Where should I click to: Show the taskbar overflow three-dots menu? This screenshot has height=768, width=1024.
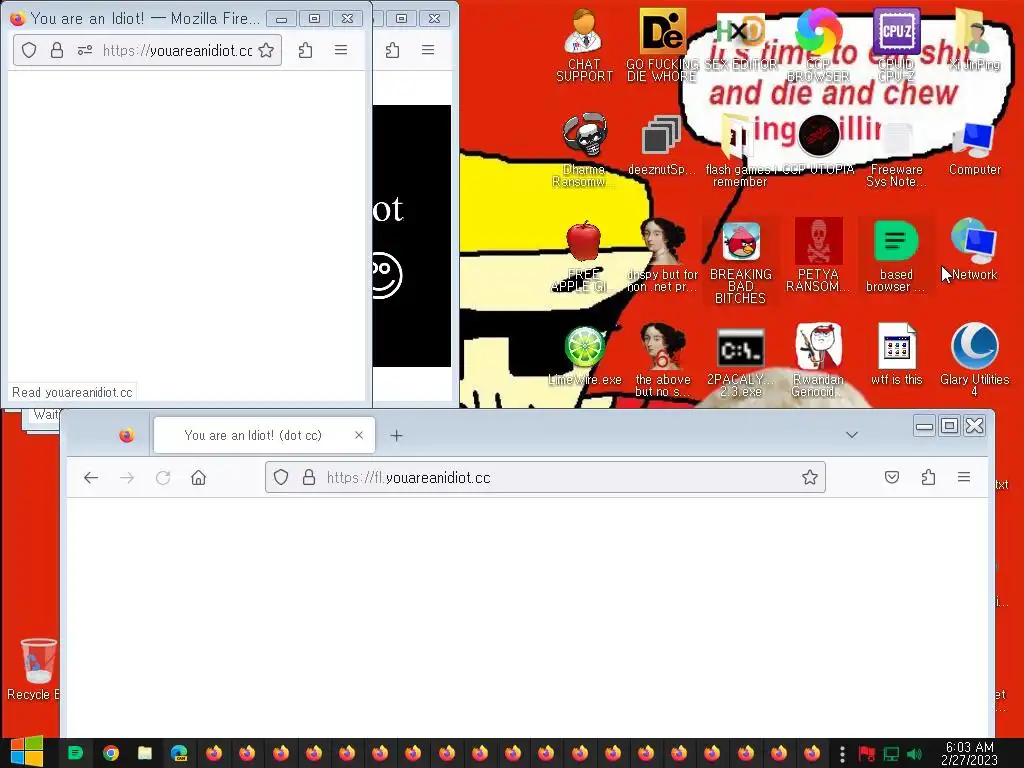tap(842, 754)
